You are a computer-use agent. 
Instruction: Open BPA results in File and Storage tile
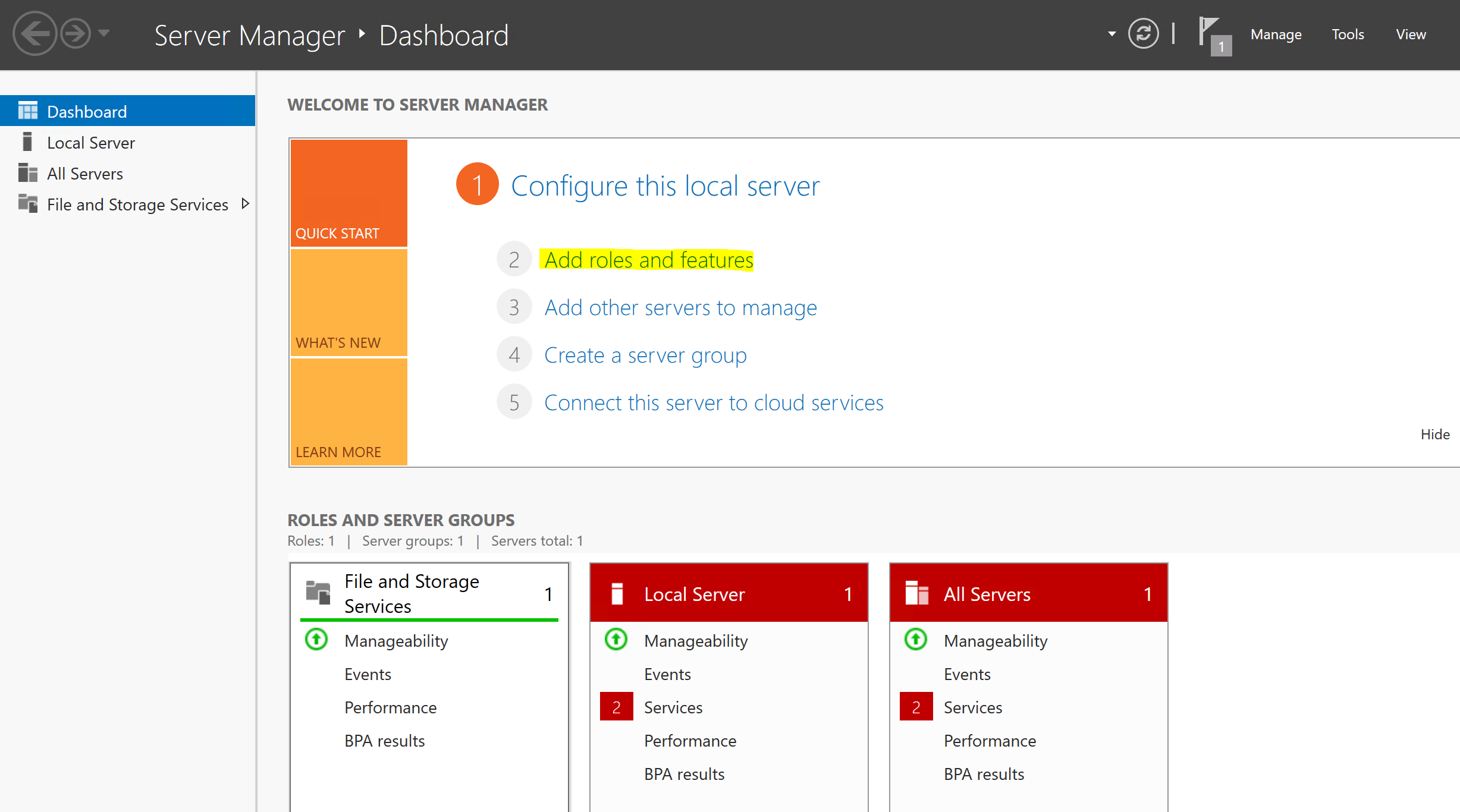pos(384,741)
